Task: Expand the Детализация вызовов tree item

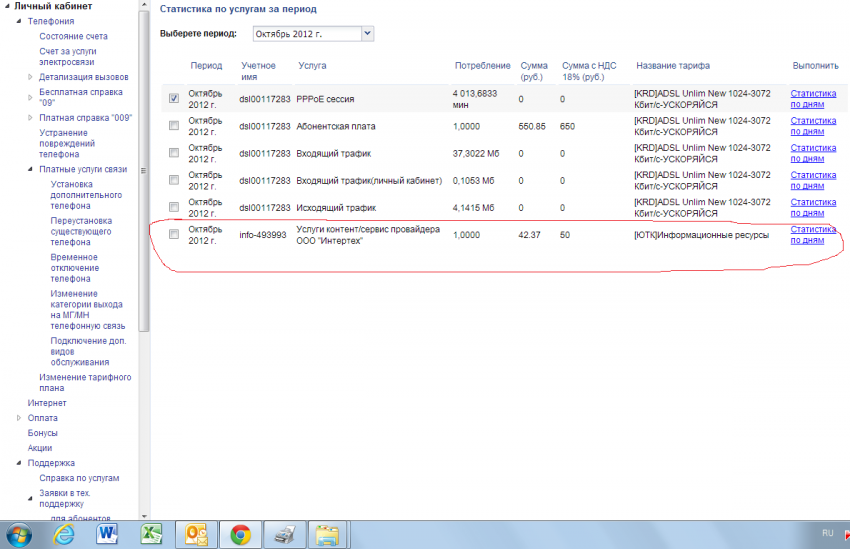Action: click(31, 77)
